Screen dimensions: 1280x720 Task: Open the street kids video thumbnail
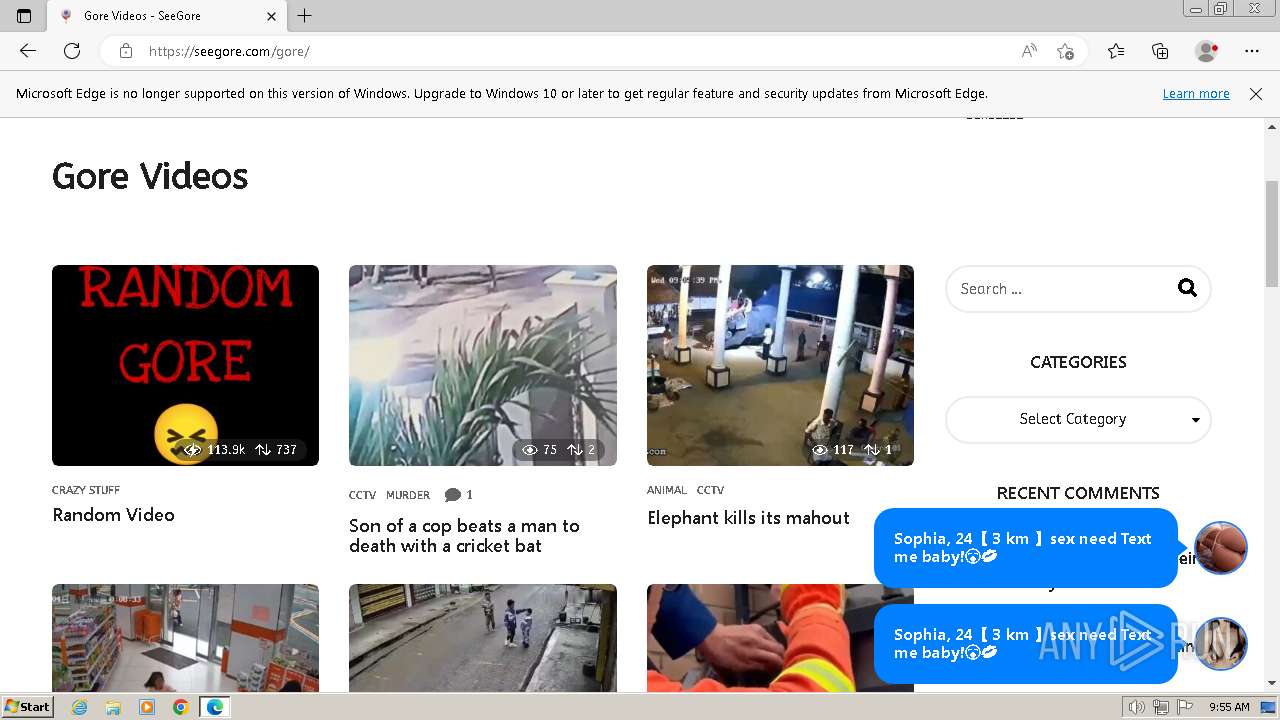point(483,638)
